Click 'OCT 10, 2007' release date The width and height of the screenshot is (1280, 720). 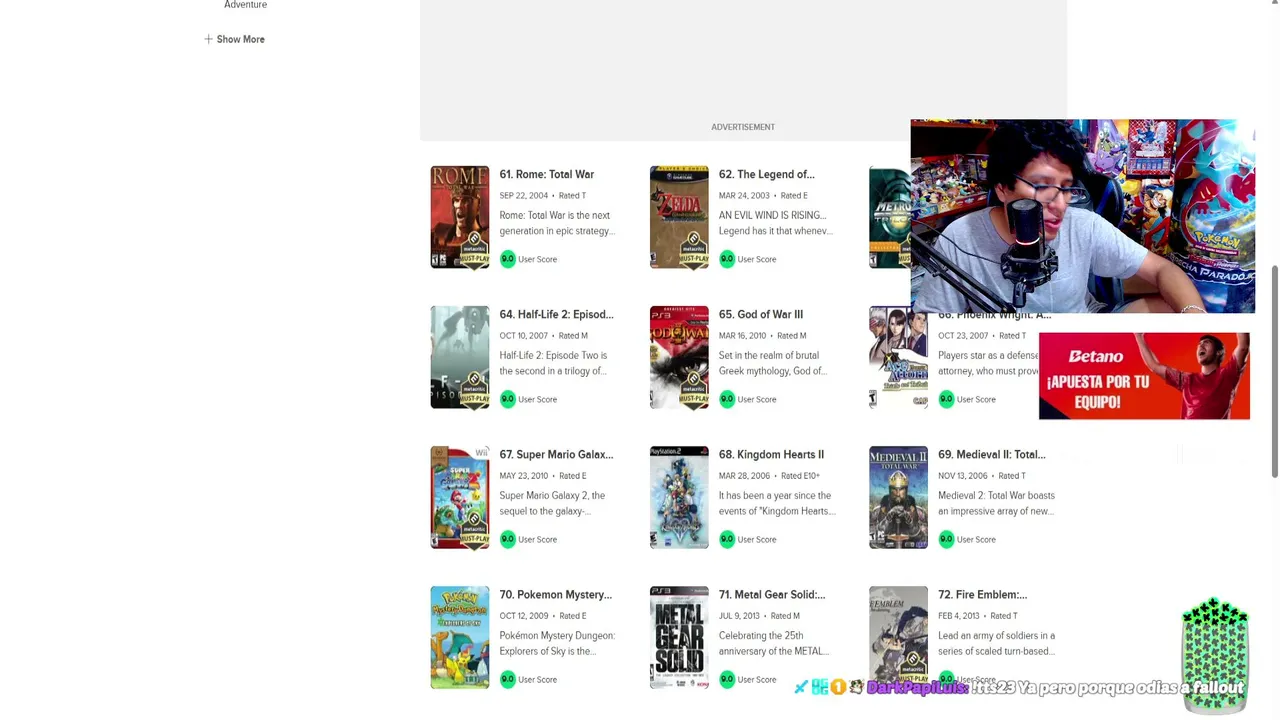[x=523, y=335]
